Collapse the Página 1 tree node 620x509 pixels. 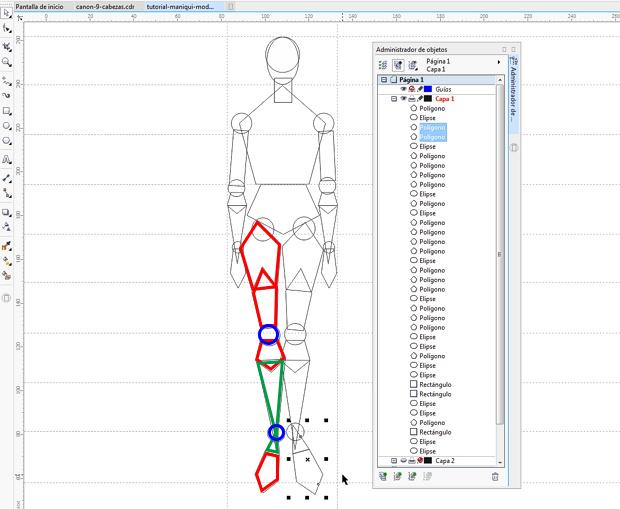coord(384,80)
